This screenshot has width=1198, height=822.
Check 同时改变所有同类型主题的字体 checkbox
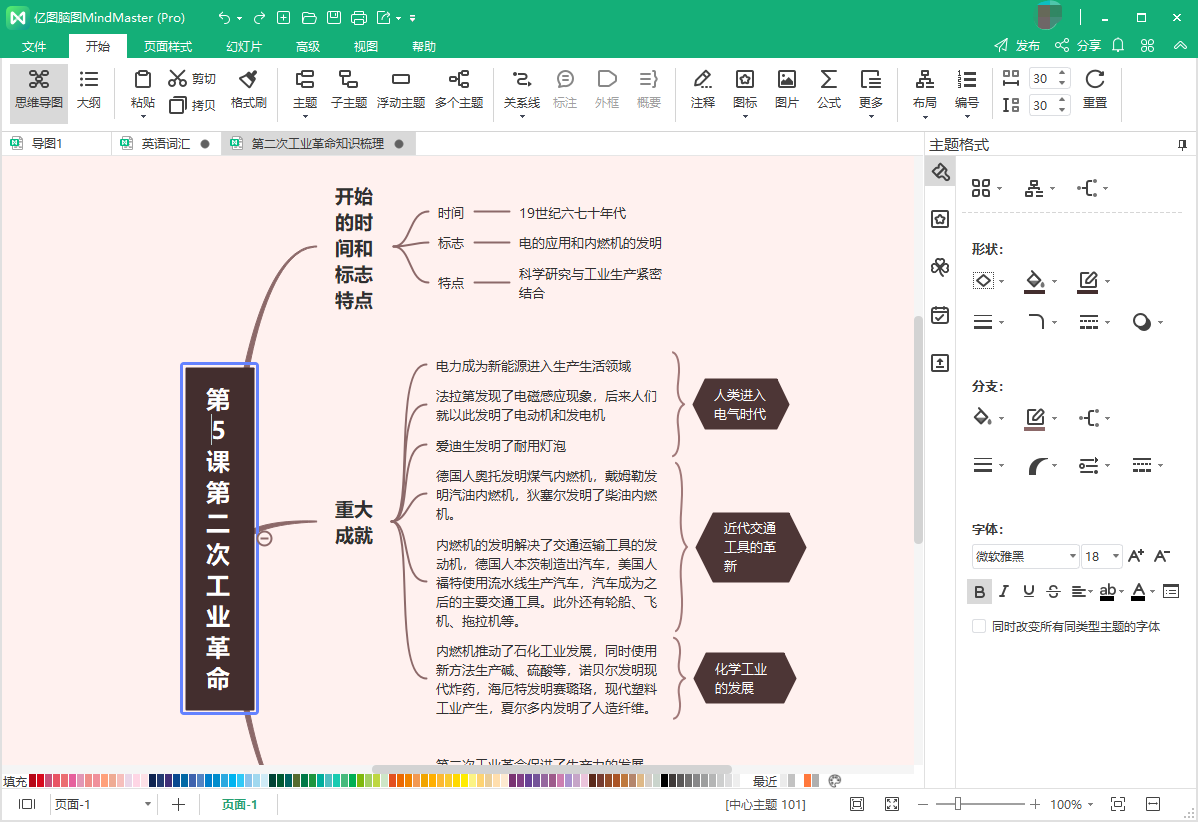979,626
